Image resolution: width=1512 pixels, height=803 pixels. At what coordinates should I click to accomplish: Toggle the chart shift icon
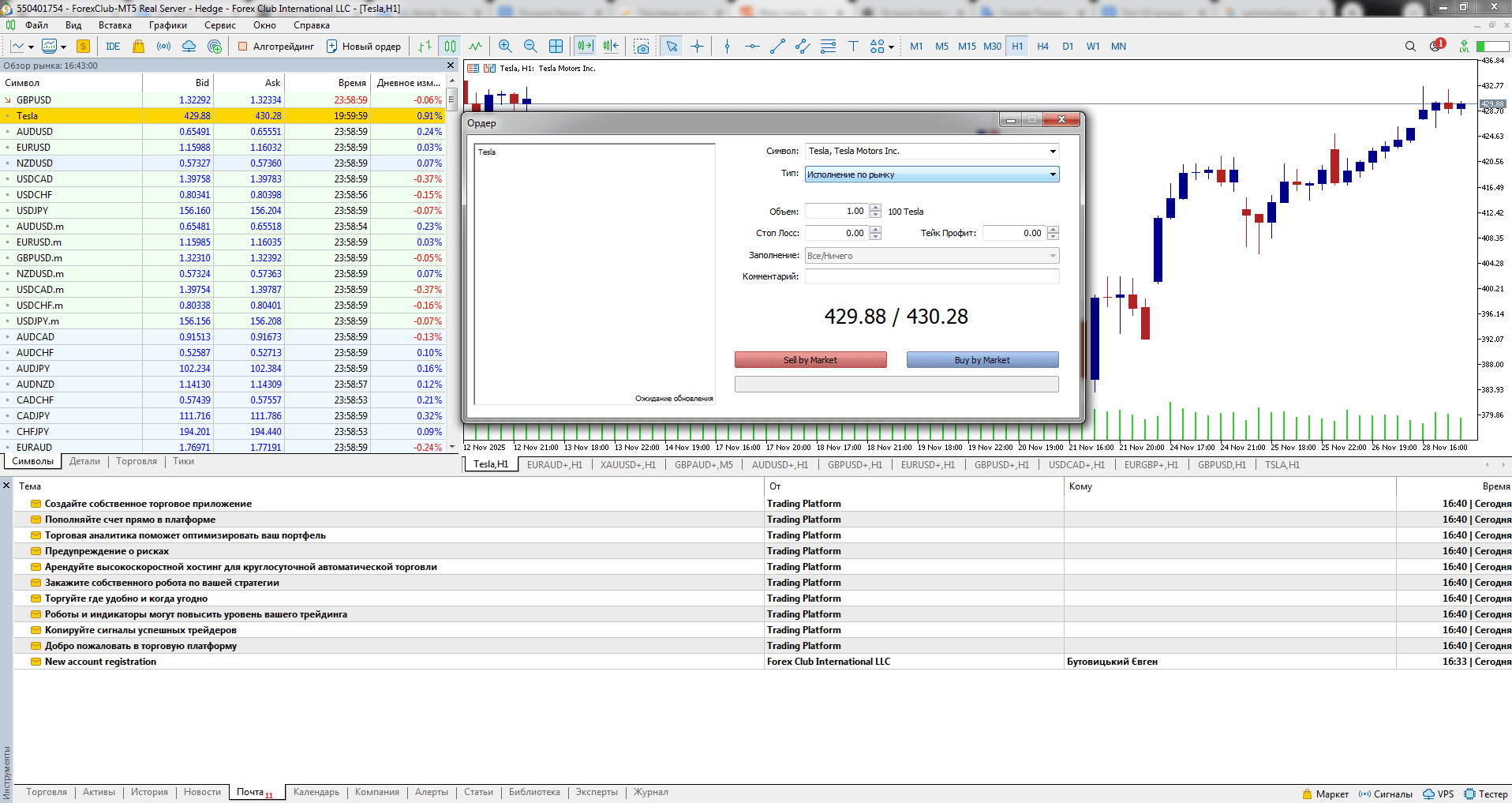tap(611, 47)
